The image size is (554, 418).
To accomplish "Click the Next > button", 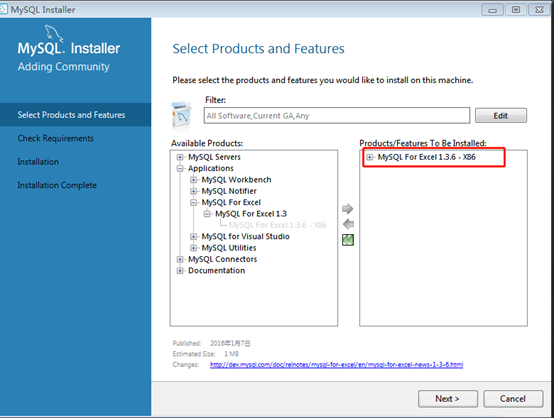I will [448, 399].
